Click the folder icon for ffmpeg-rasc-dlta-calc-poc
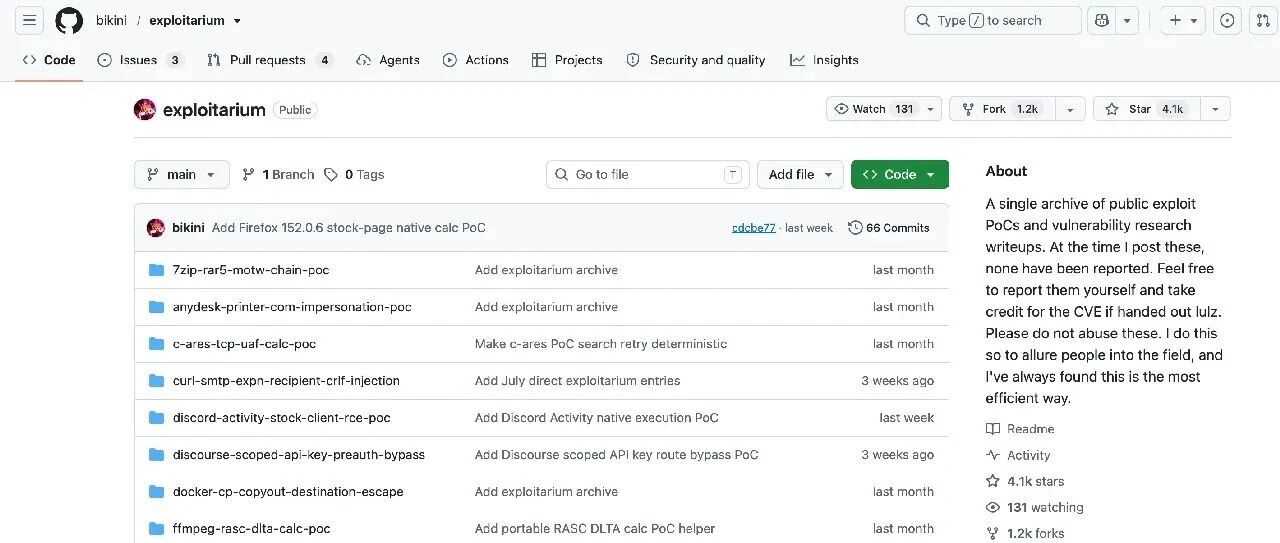Image resolution: width=1280 pixels, height=543 pixels. tap(156, 529)
